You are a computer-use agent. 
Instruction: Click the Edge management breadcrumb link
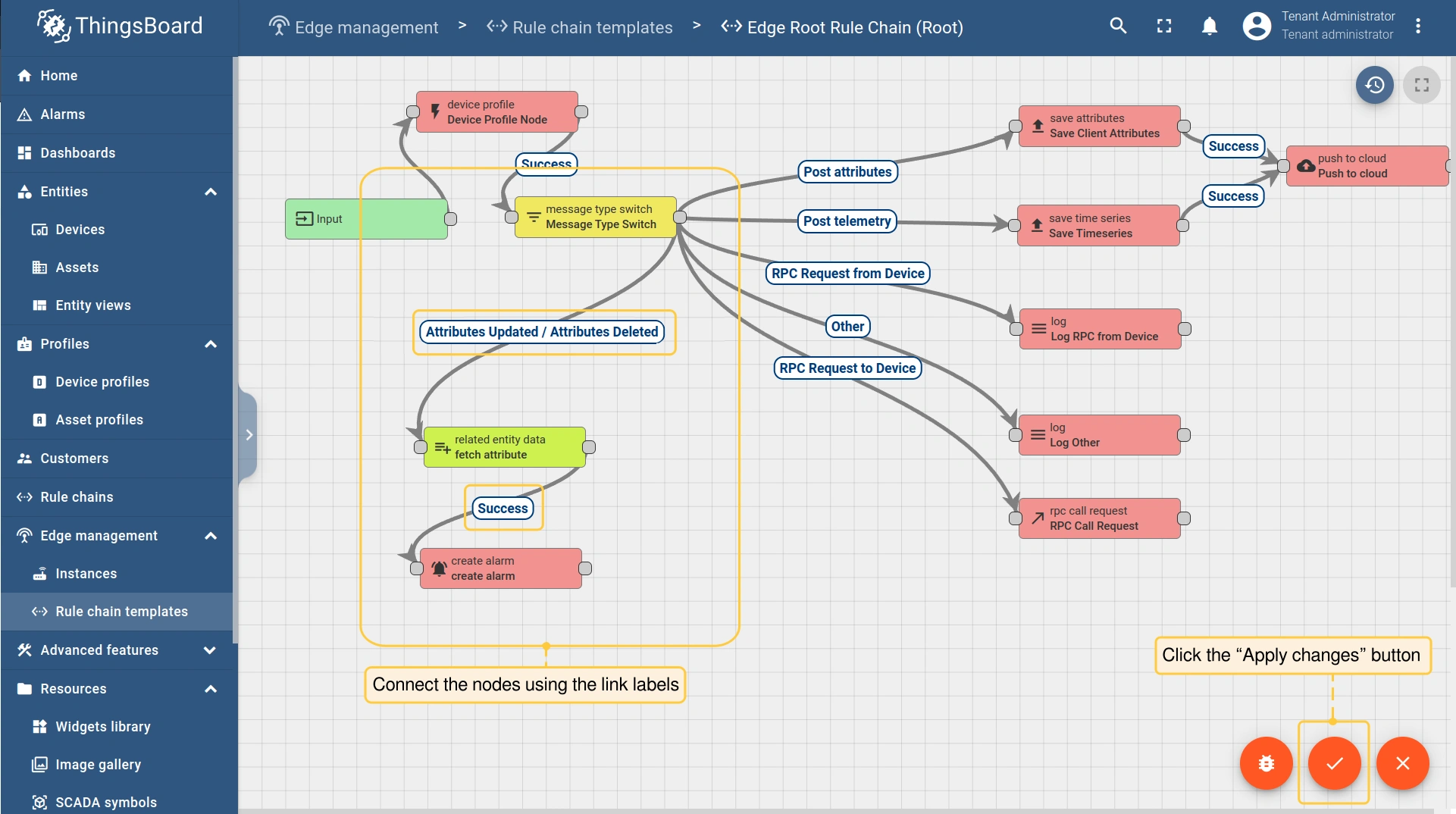[366, 27]
